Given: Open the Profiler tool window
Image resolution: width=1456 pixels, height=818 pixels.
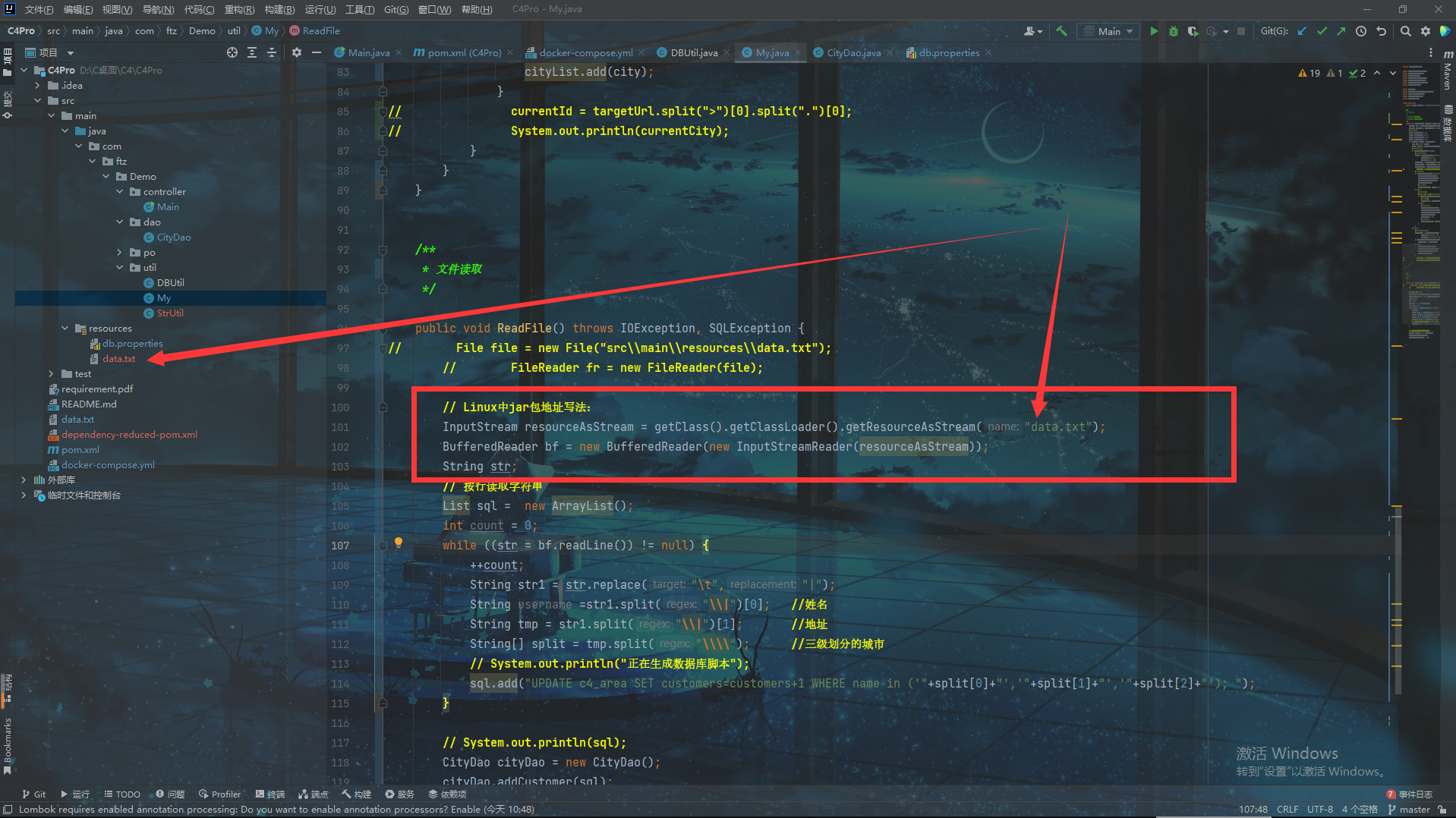Looking at the screenshot, I should (x=219, y=794).
